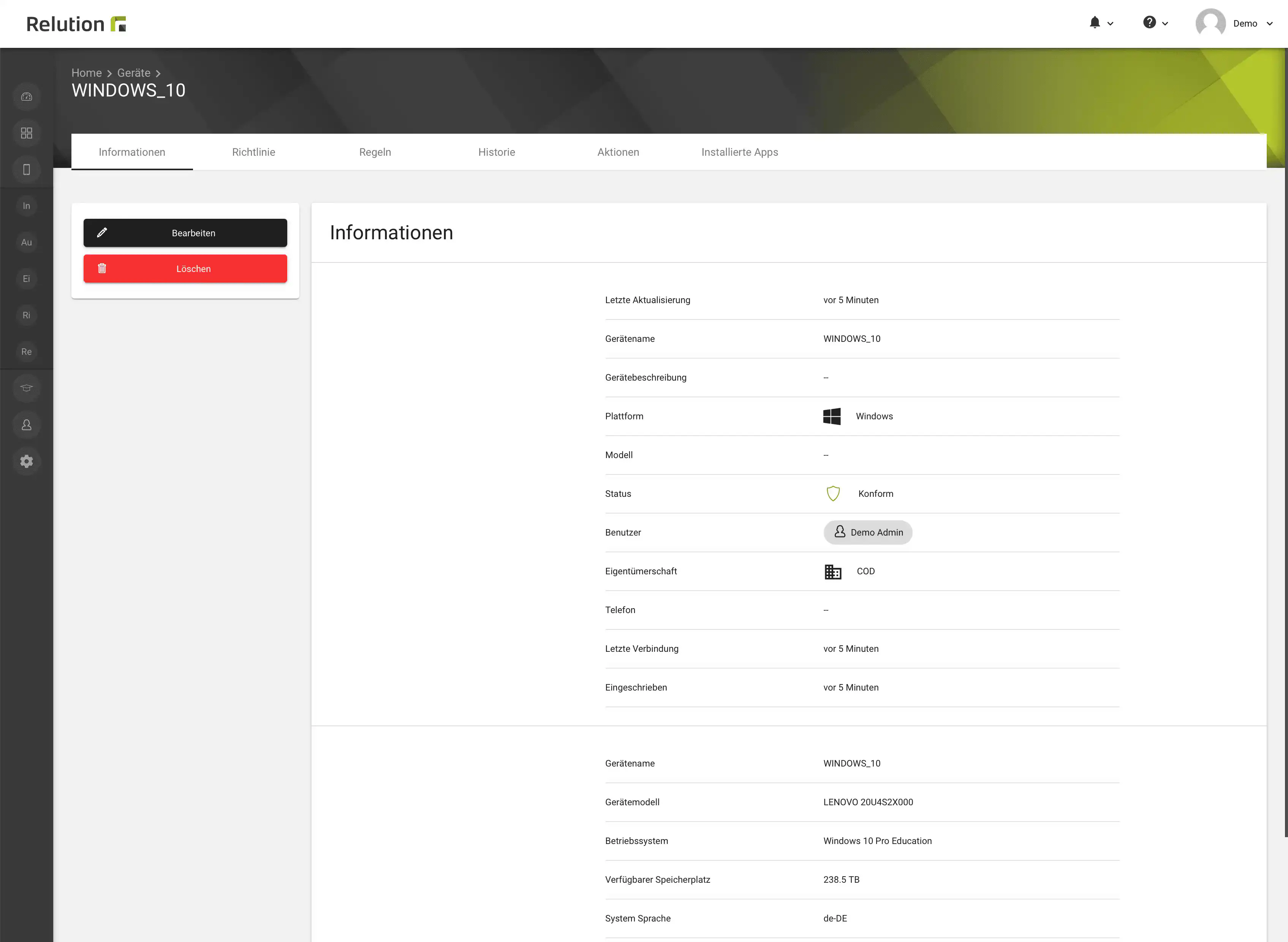Select the devices phone sidebar icon

point(26,169)
